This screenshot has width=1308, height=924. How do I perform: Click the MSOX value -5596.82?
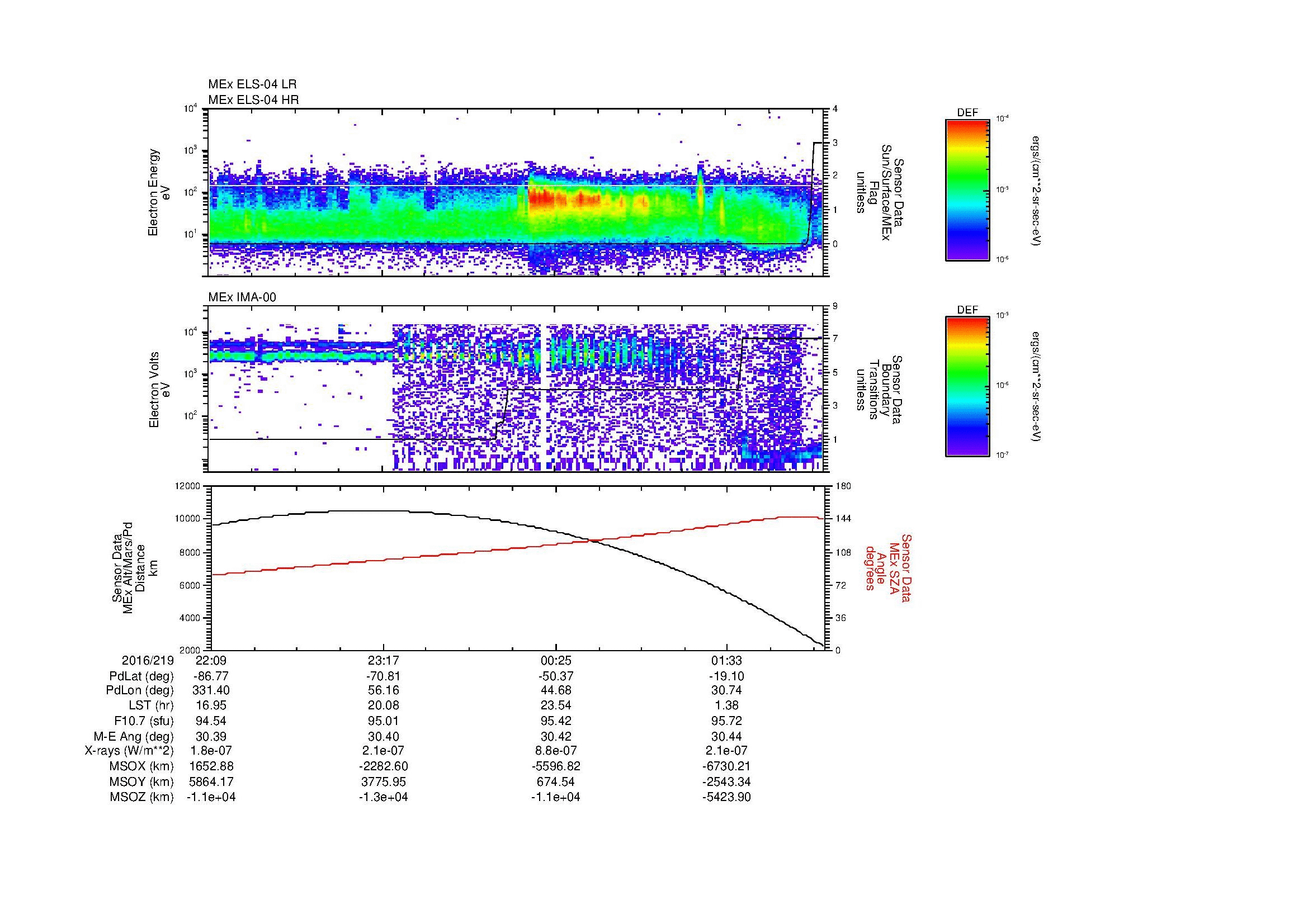click(555, 766)
